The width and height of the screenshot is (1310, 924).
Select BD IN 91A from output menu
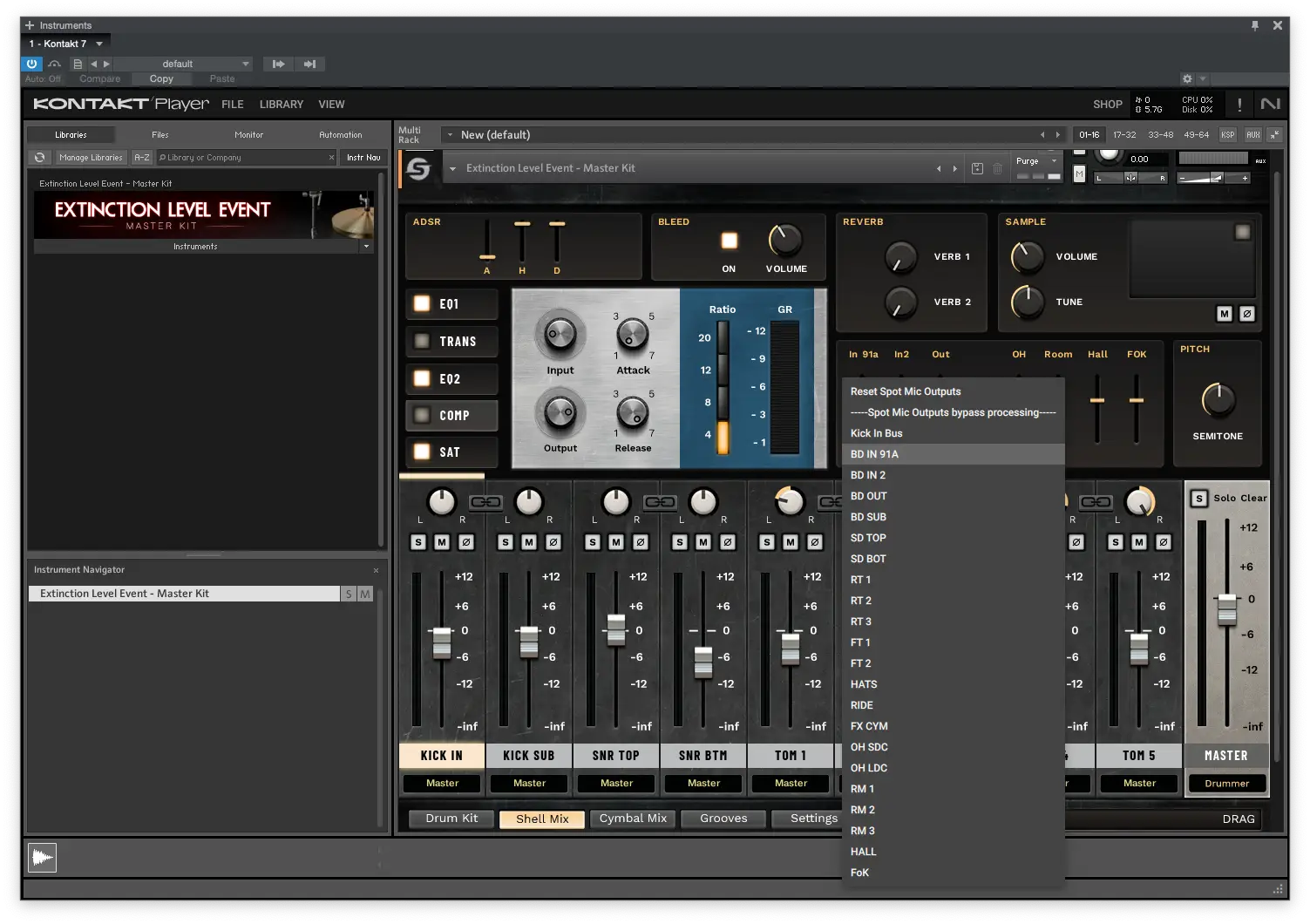click(x=954, y=454)
